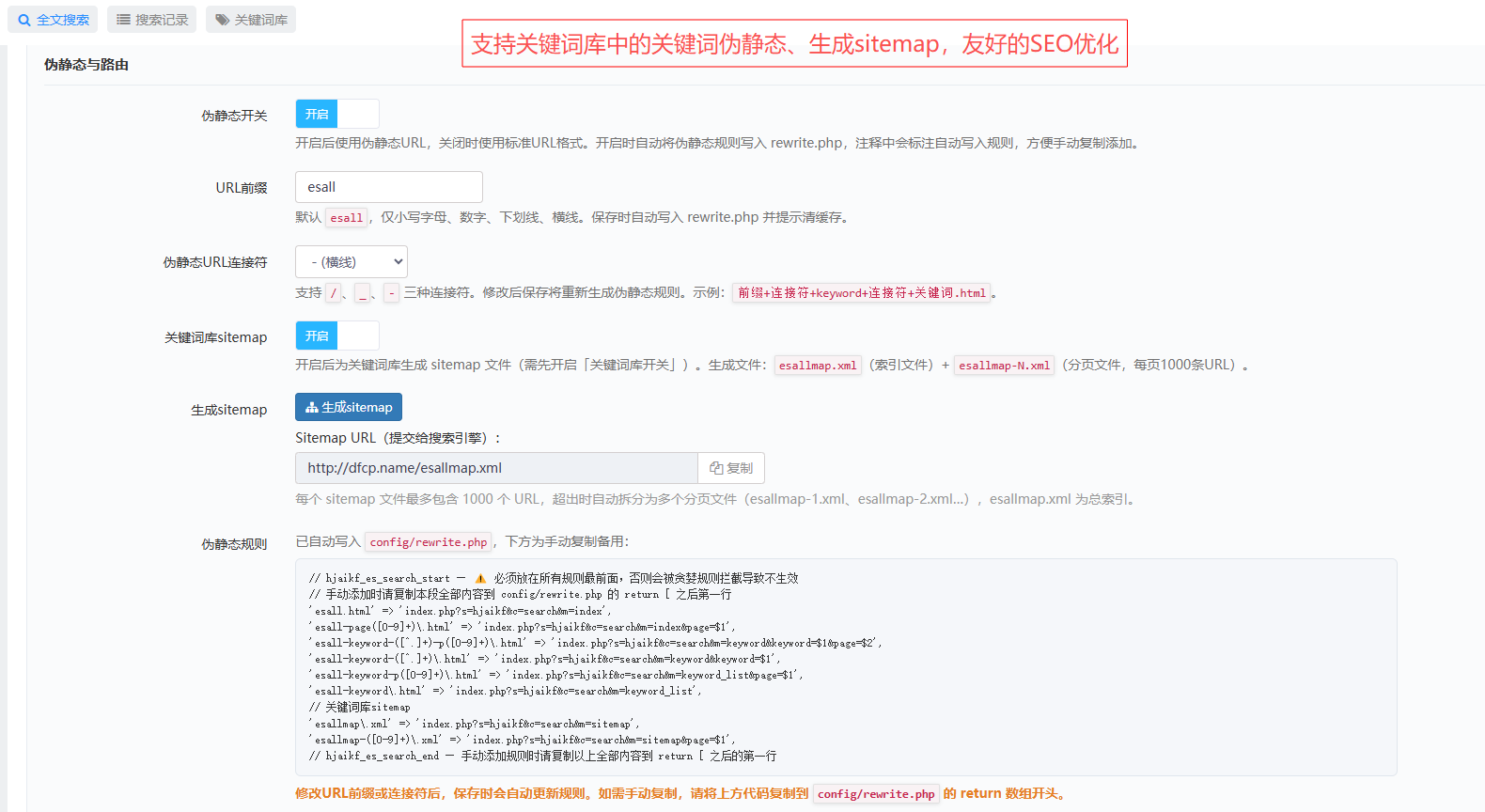Click the 'Sitemap URL（提交给搜索引擎）' label
This screenshot has width=1485, height=812.
399,438
